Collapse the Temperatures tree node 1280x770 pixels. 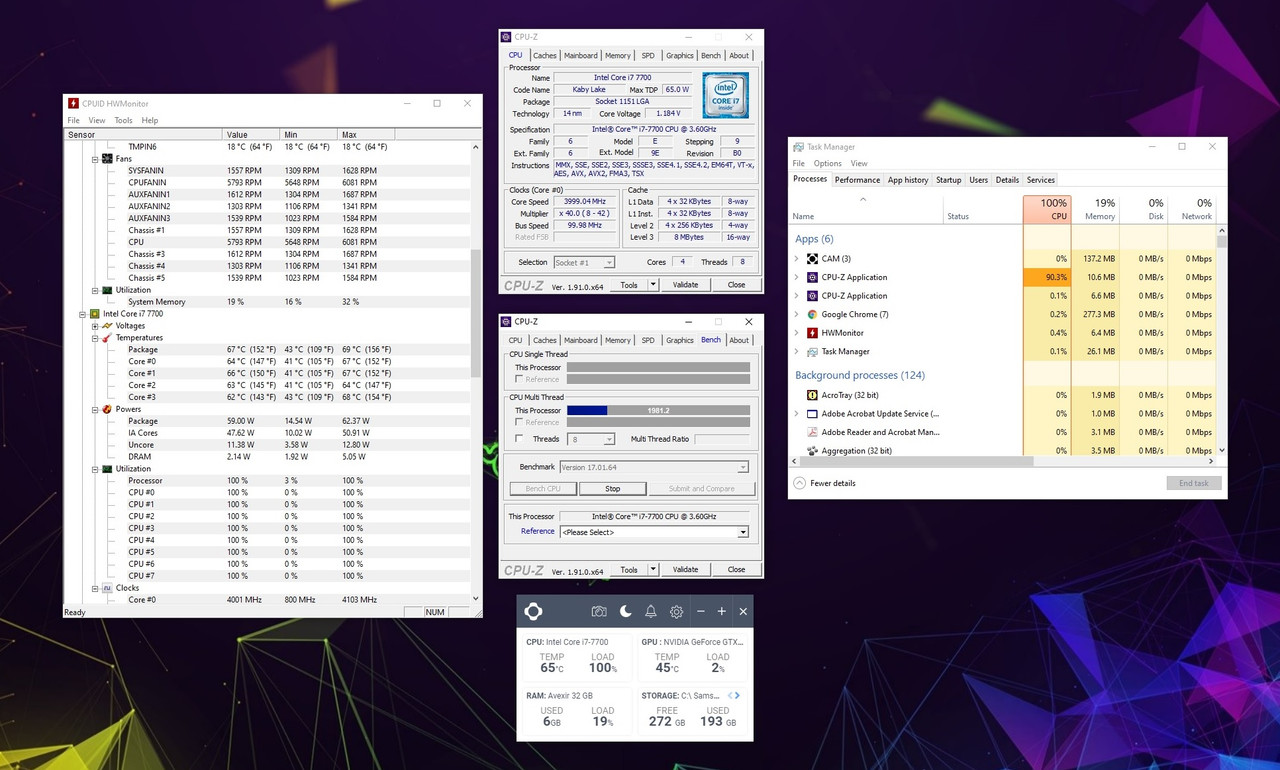tap(96, 338)
